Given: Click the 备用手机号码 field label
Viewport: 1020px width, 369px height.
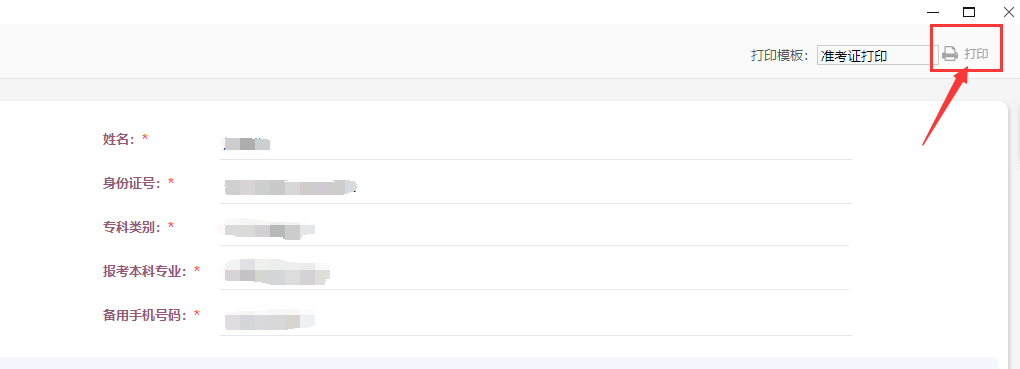Looking at the screenshot, I should point(144,315).
